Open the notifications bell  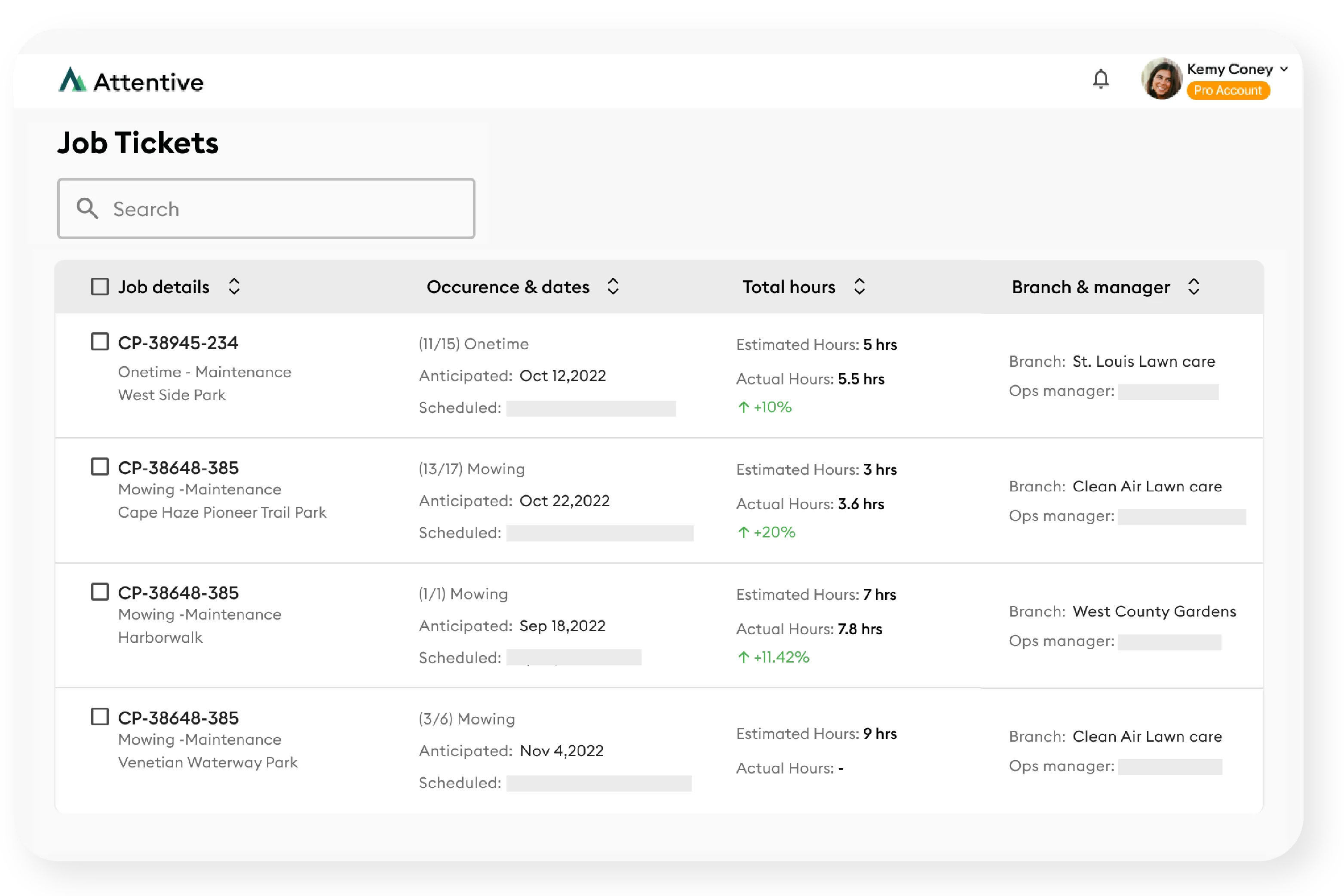[1101, 79]
